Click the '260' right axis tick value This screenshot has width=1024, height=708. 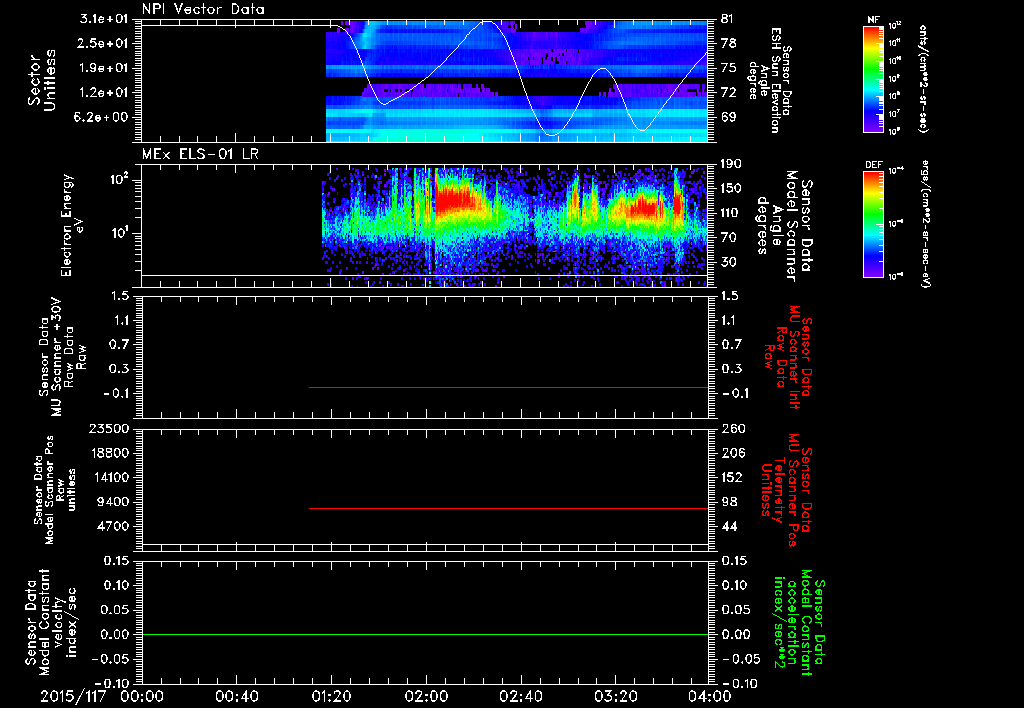(x=733, y=429)
